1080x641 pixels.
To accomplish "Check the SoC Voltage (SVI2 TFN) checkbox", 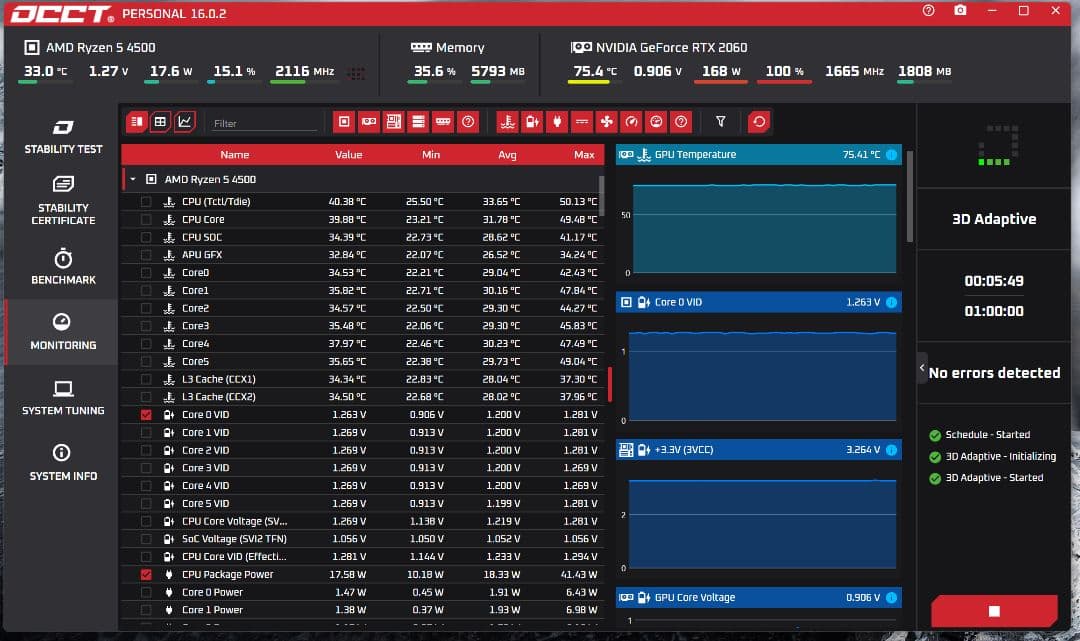I will click(146, 539).
